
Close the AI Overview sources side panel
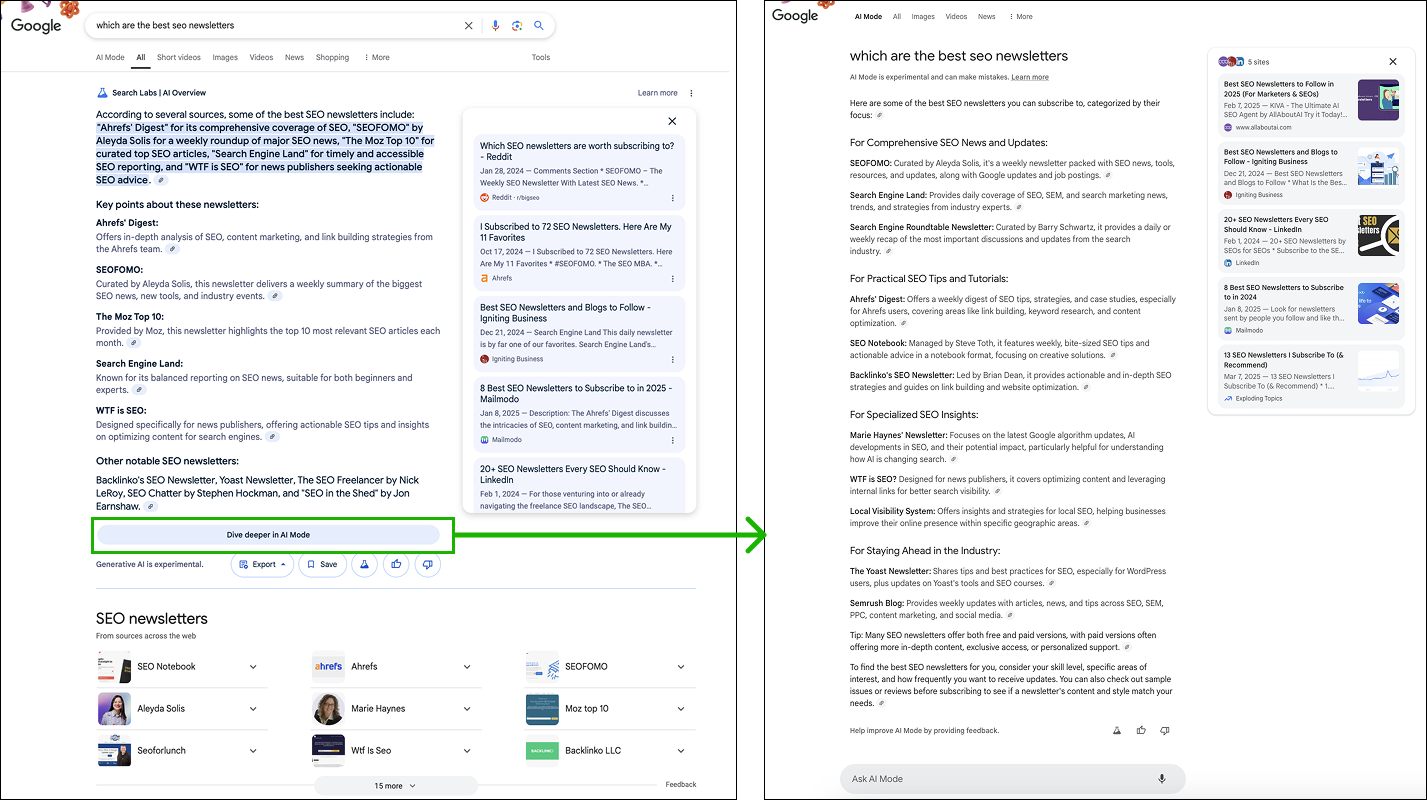(672, 121)
